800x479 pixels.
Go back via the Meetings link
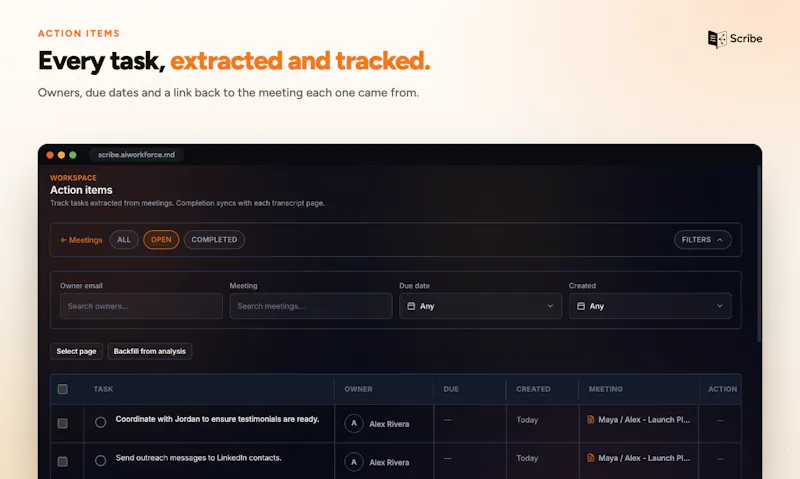(81, 240)
